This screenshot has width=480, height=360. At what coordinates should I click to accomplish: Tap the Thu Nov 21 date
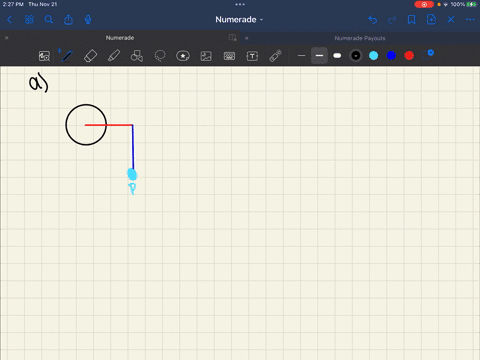(x=43, y=4)
